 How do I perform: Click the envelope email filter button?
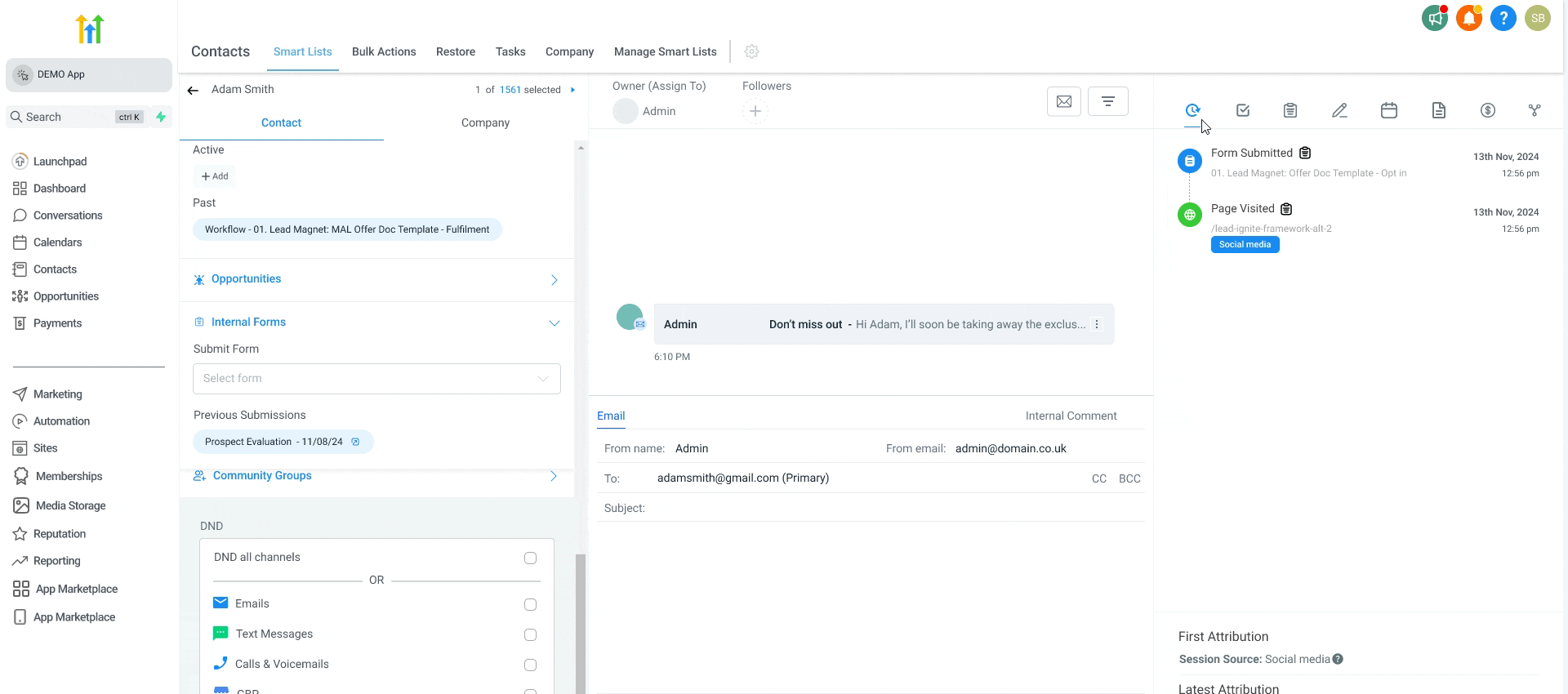coord(1064,101)
